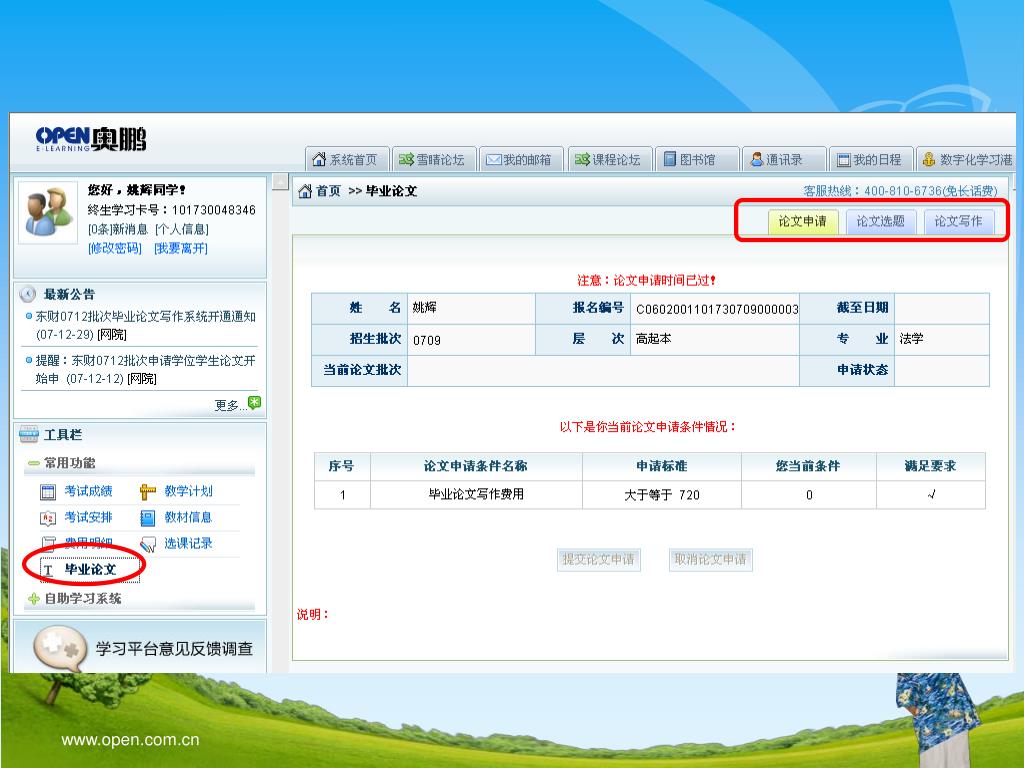Open the 教学计划 link
This screenshot has width=1024, height=768.
click(x=188, y=491)
